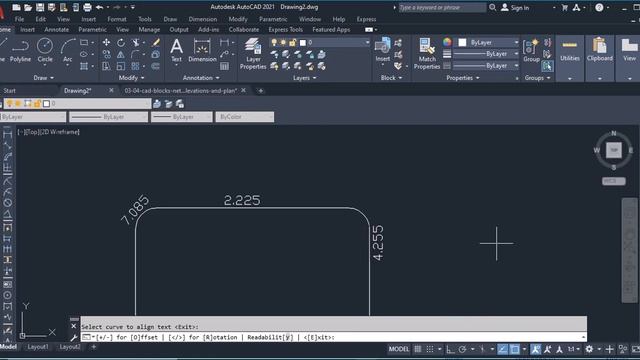This screenshot has height=360, width=640.
Task: Click the Insert block icon
Action: (x=382, y=49)
